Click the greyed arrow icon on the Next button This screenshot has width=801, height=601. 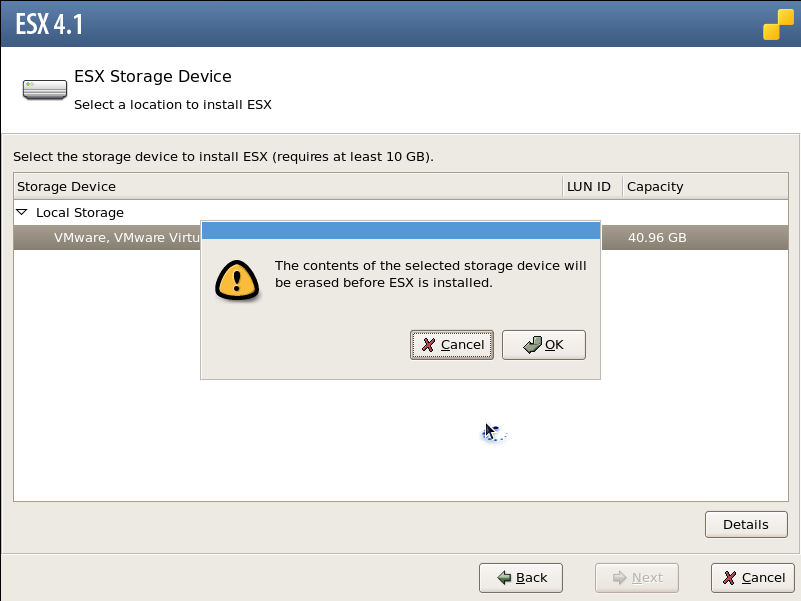619,578
